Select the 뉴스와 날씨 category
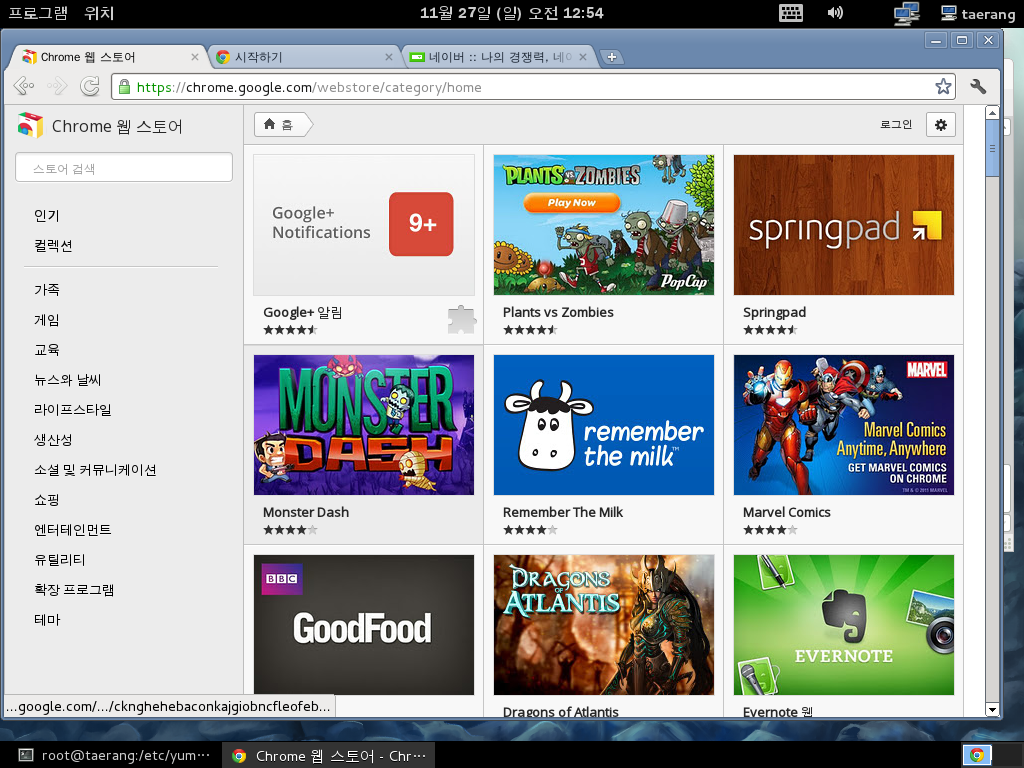This screenshot has height=768, width=1024. coord(67,379)
